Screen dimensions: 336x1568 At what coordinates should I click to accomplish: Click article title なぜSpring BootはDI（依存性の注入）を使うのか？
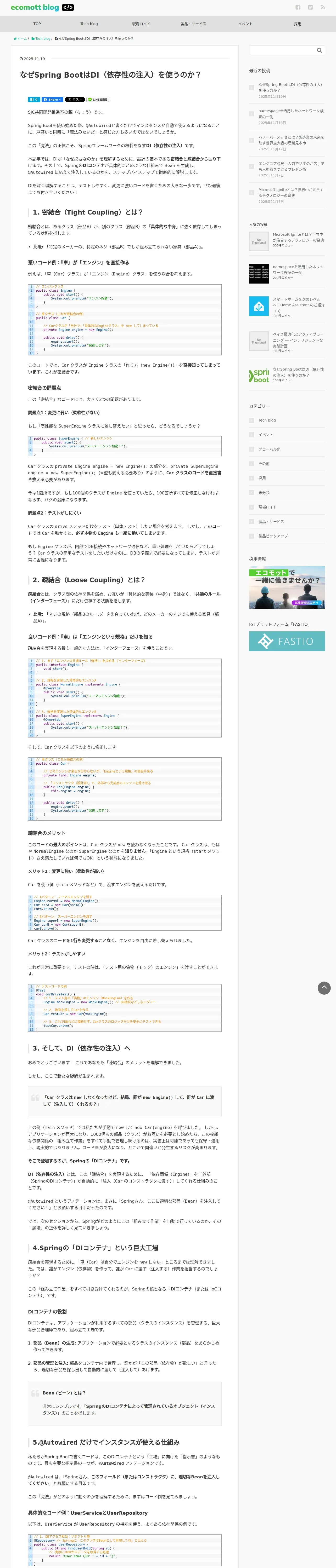[110, 75]
